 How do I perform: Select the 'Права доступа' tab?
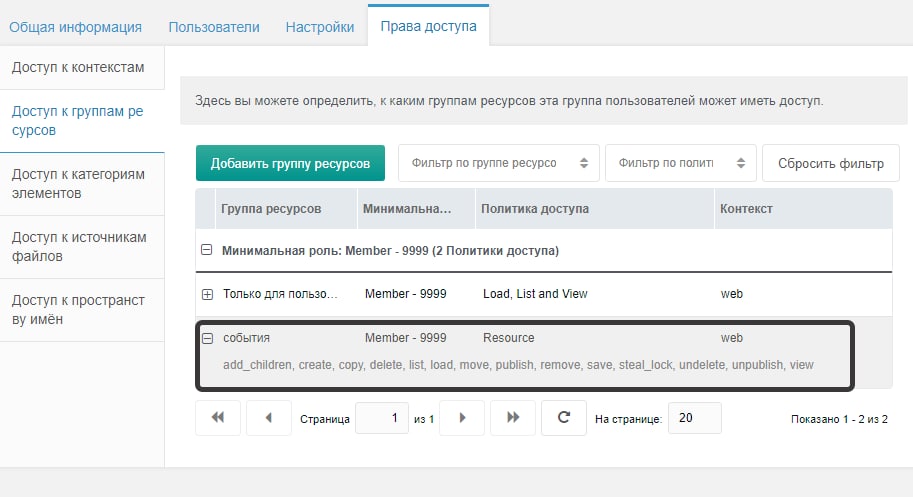coord(429,26)
